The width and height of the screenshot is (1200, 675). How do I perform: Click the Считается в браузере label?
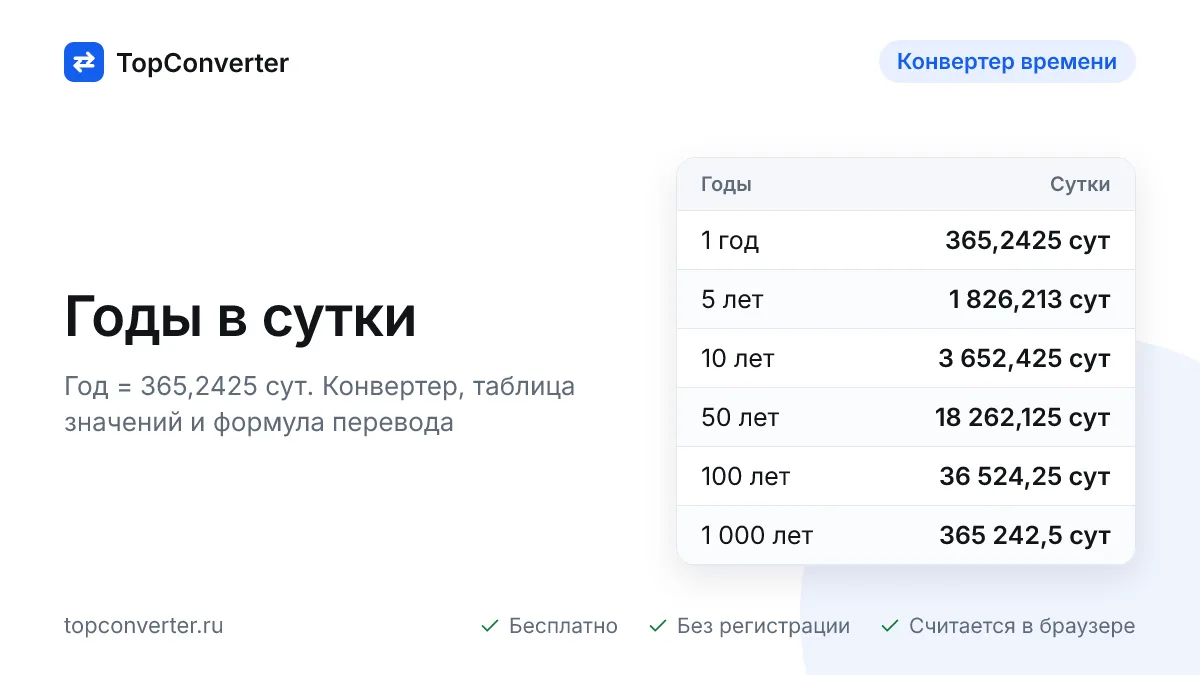coord(1022,626)
